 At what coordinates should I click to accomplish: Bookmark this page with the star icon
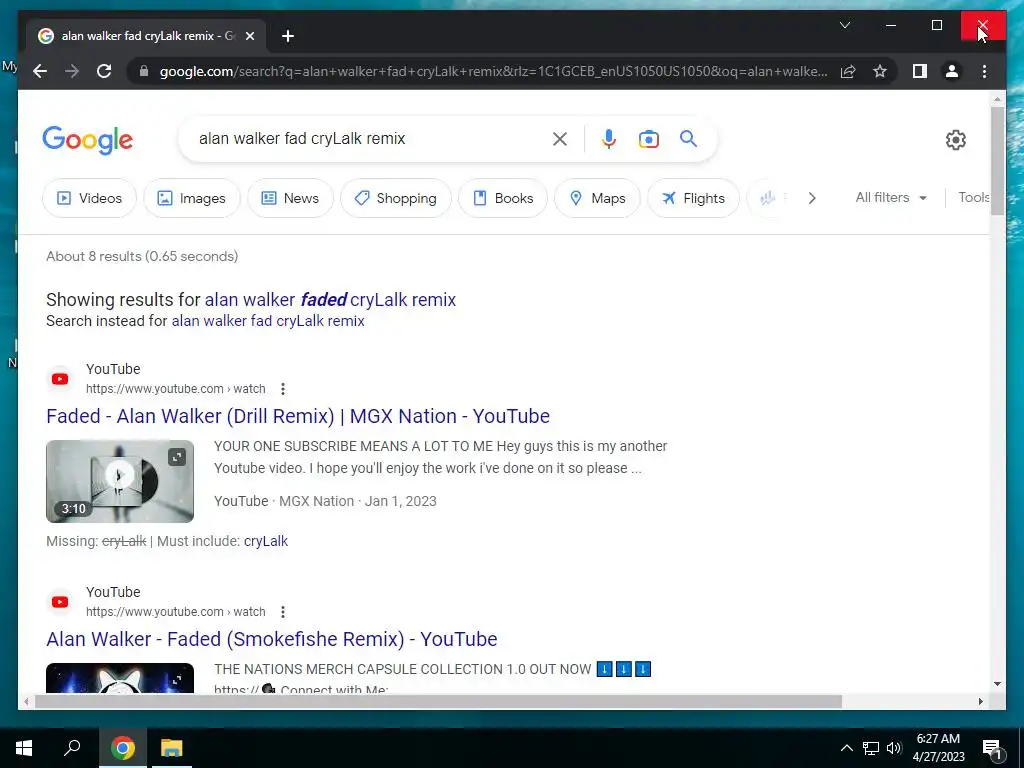click(880, 71)
